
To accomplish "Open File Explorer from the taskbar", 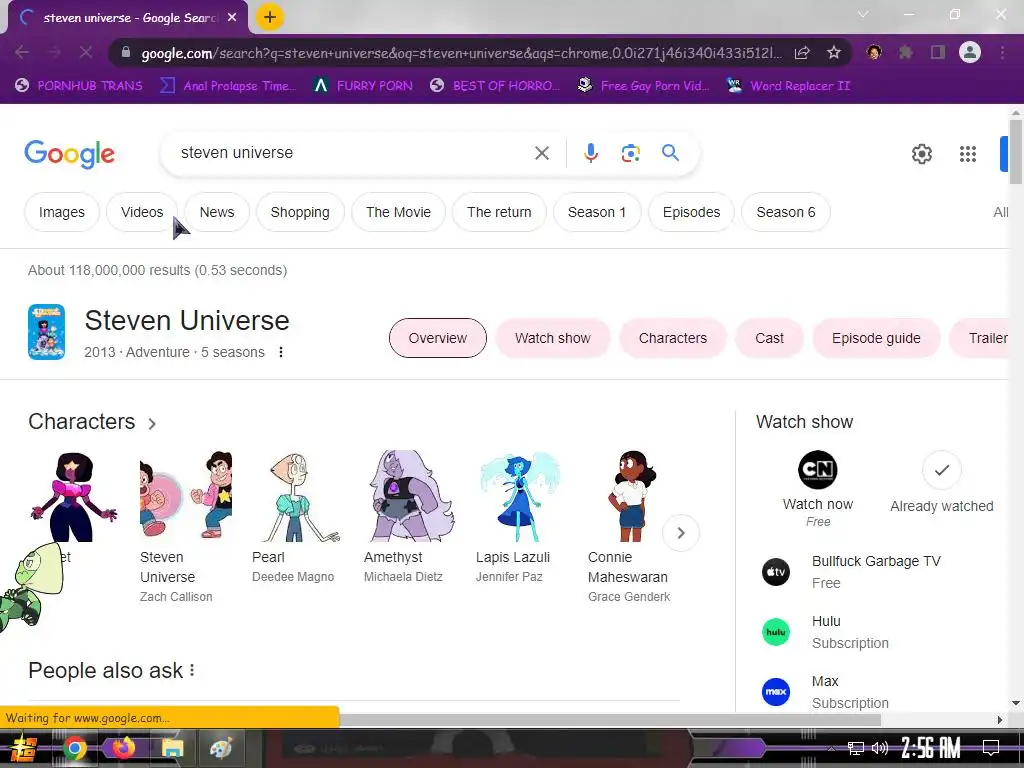I will (x=172, y=748).
